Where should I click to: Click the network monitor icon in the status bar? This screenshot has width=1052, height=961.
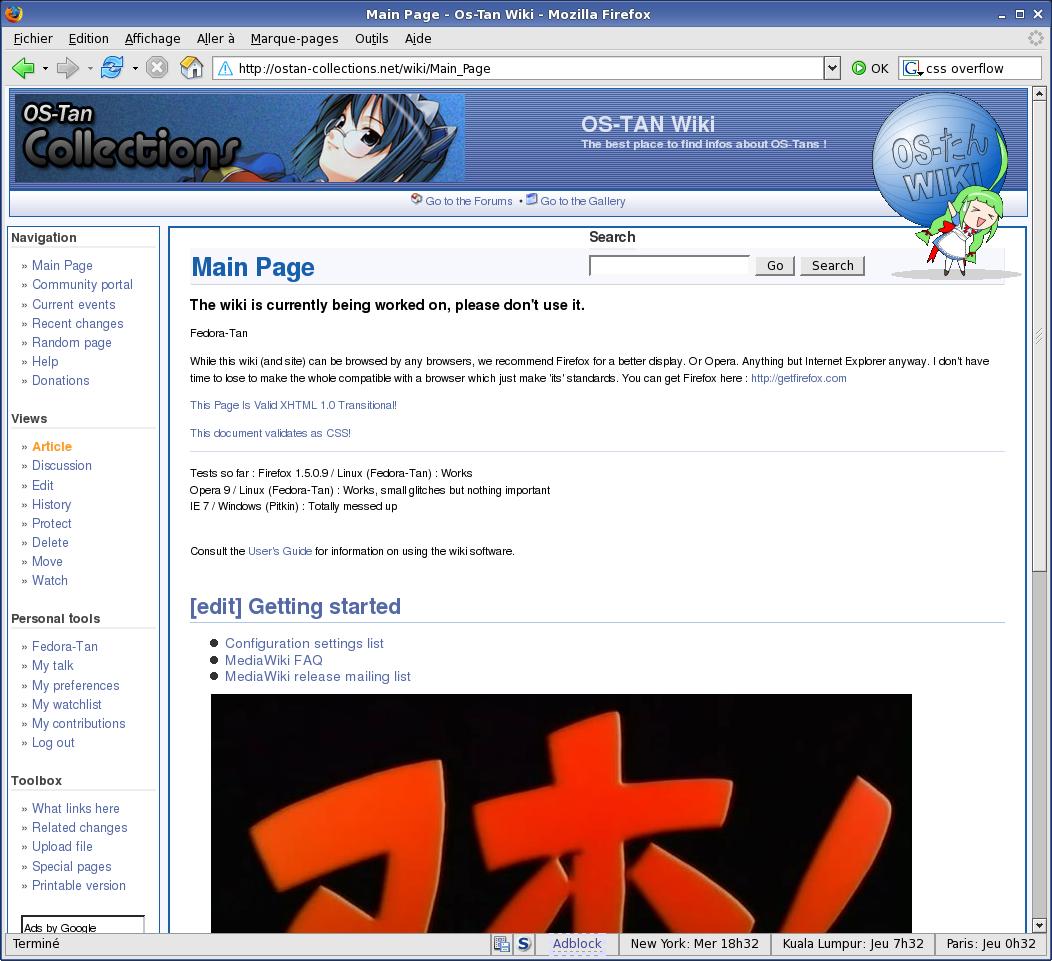pyautogui.click(x=502, y=944)
